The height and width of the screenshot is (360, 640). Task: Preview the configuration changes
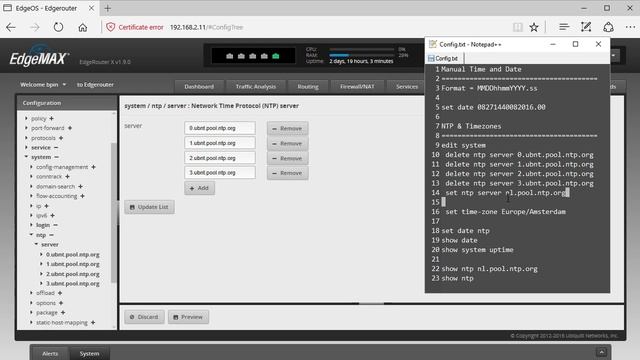[x=188, y=317]
